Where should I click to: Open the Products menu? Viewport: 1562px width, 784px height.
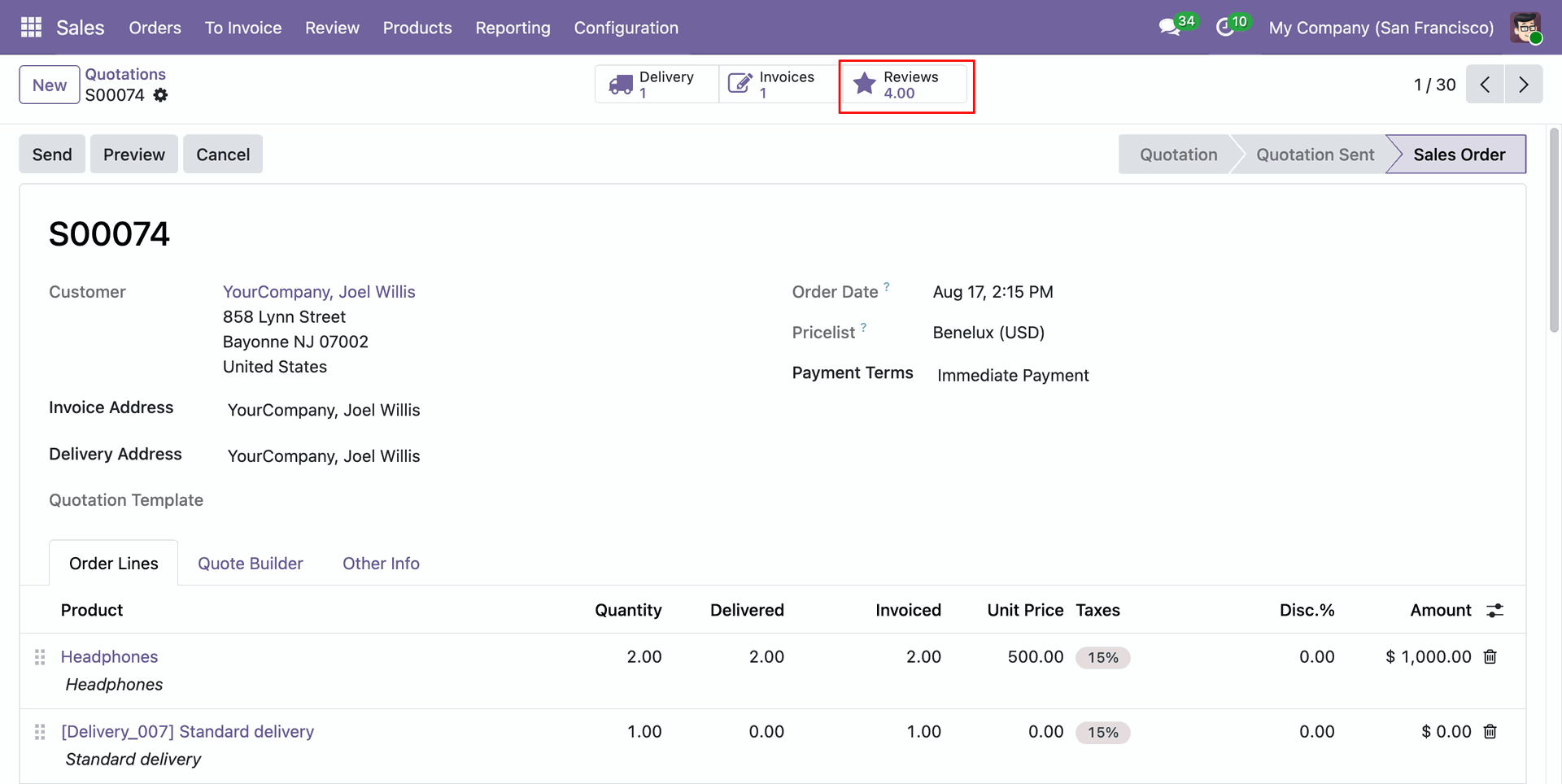pos(417,28)
